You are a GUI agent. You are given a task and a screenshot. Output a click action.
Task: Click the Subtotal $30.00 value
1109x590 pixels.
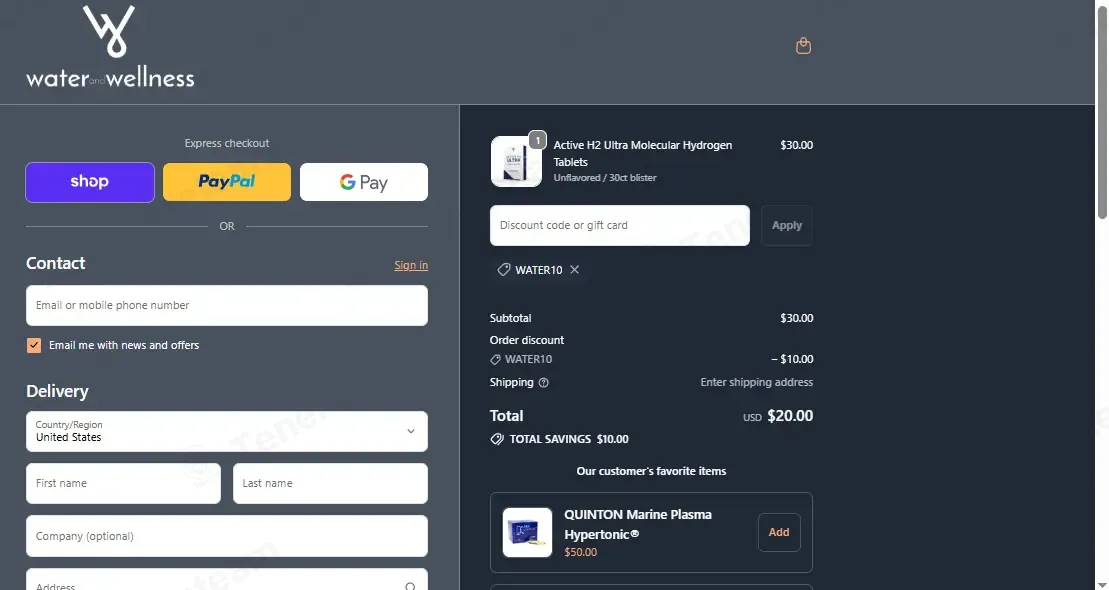[x=796, y=318]
